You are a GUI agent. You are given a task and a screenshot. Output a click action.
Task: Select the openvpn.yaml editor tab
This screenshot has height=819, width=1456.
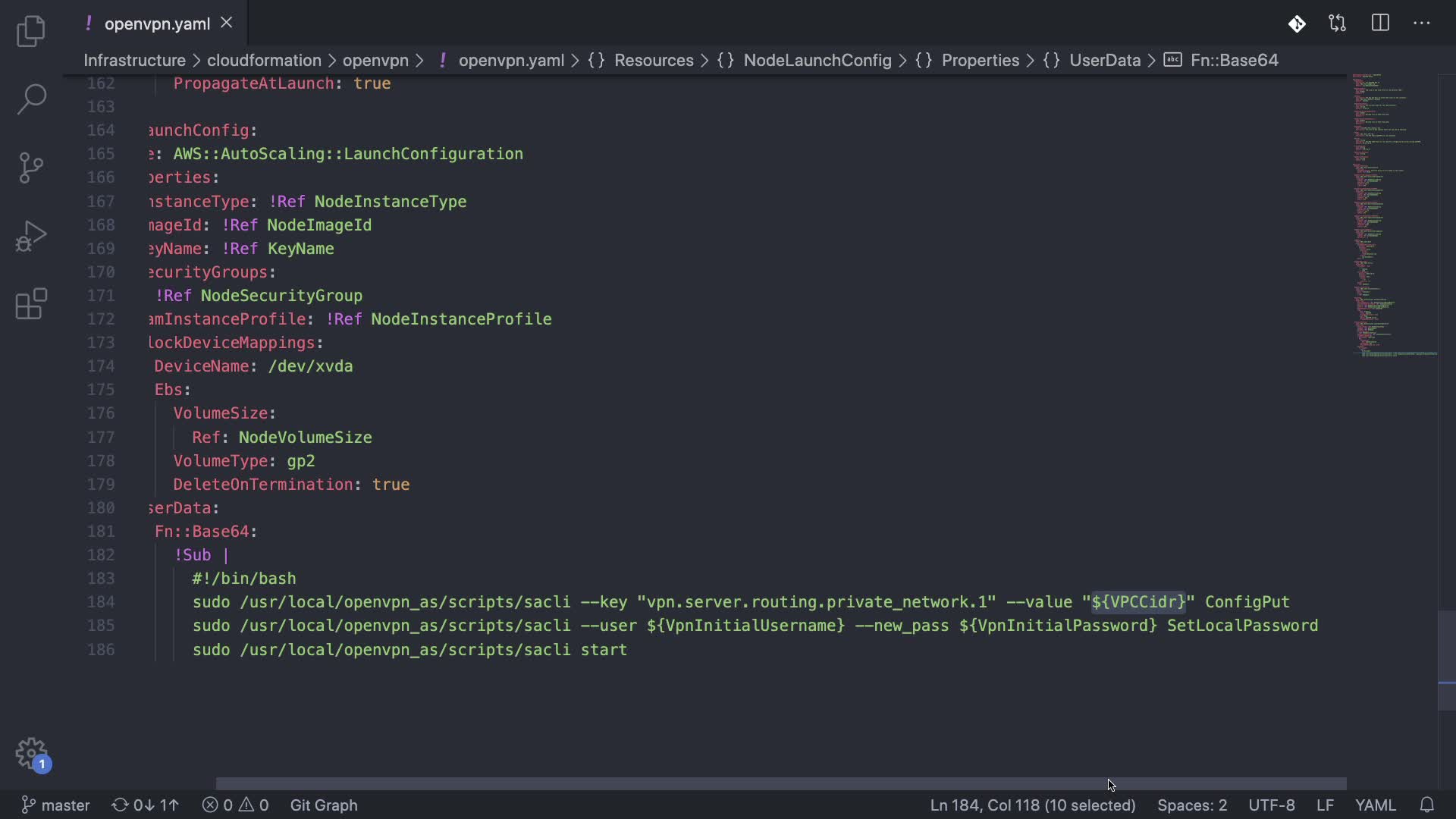pyautogui.click(x=157, y=24)
